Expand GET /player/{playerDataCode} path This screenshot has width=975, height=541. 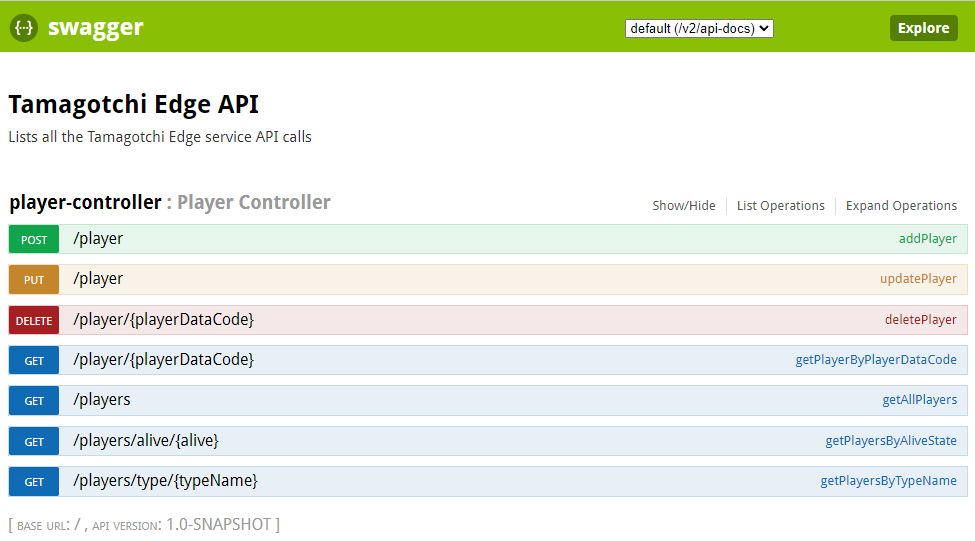(x=164, y=360)
